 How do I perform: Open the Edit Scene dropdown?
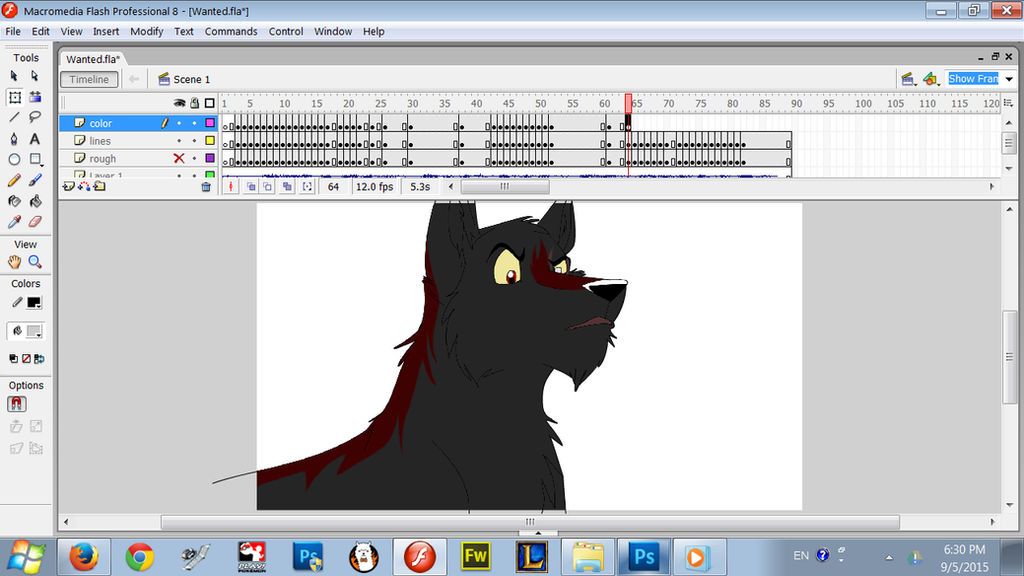pyautogui.click(x=908, y=78)
